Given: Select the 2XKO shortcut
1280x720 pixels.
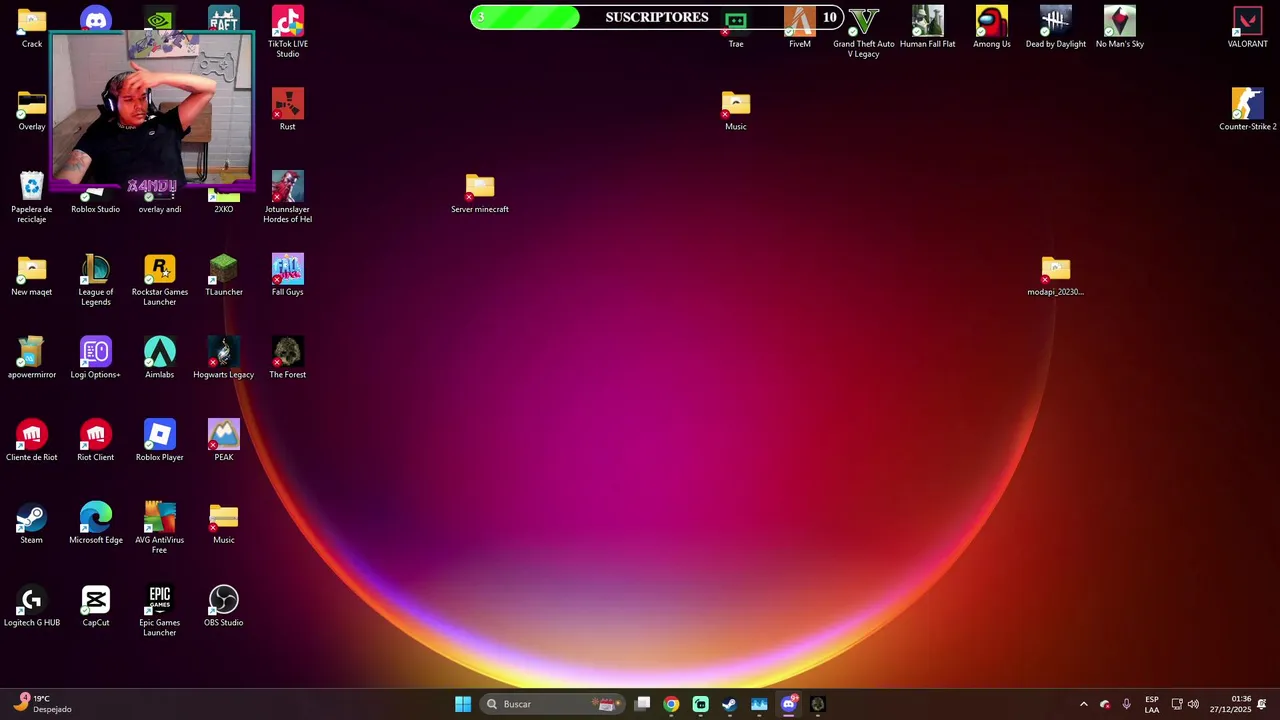Looking at the screenshot, I should 224,203.
